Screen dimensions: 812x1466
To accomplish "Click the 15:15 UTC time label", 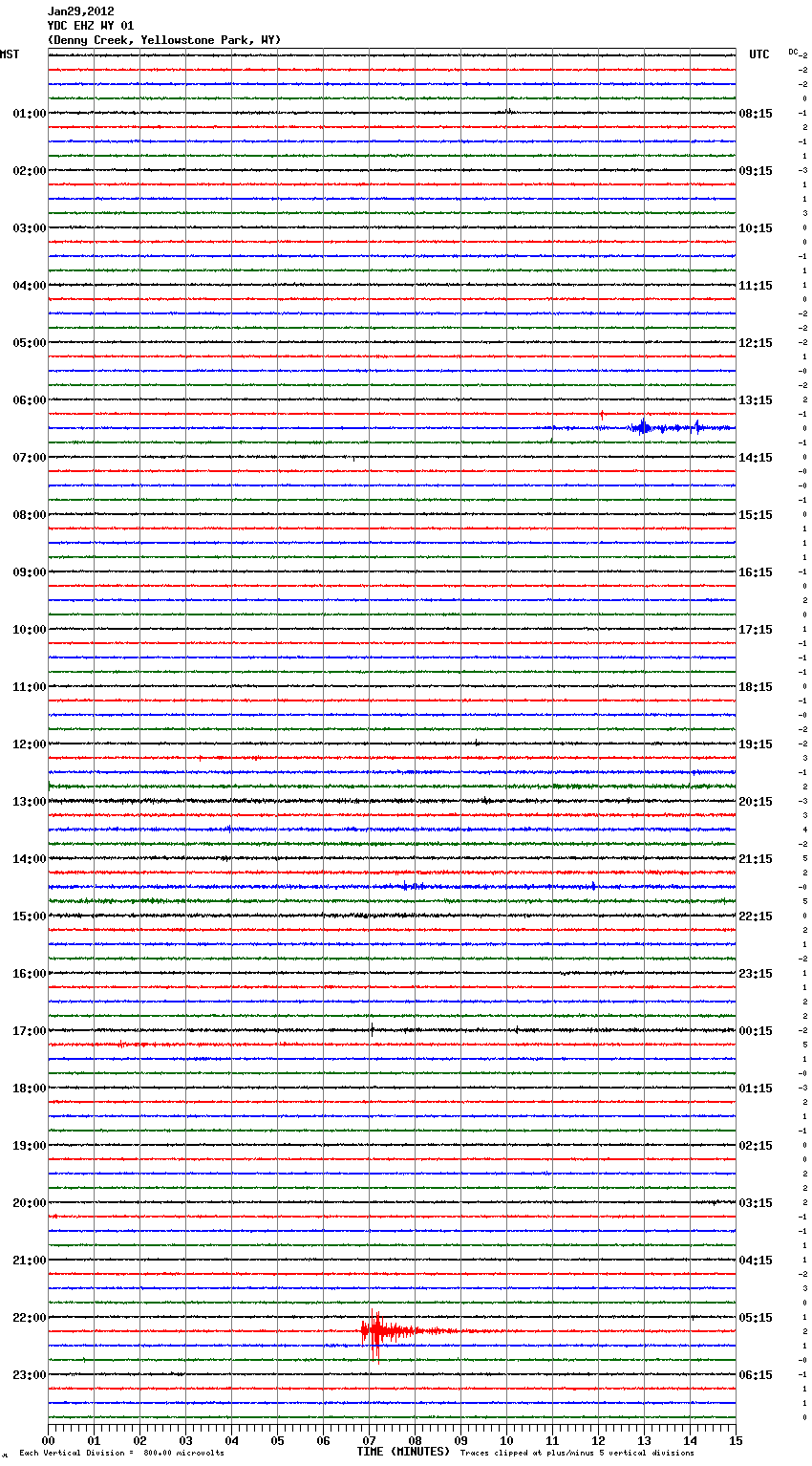I will click(x=756, y=515).
